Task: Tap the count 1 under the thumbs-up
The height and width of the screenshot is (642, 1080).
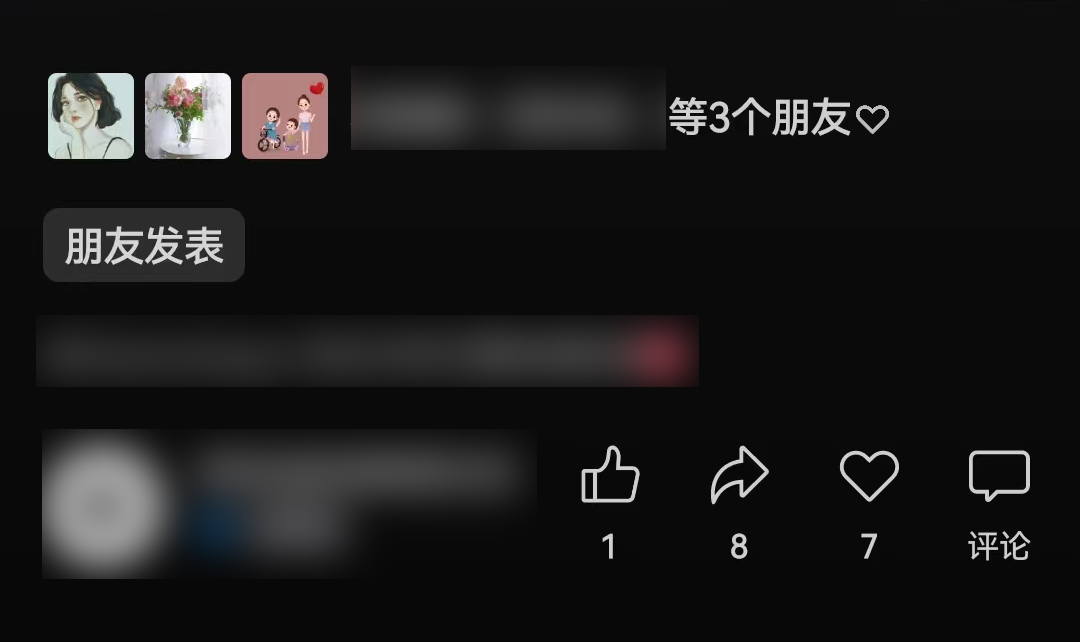Action: pos(609,547)
